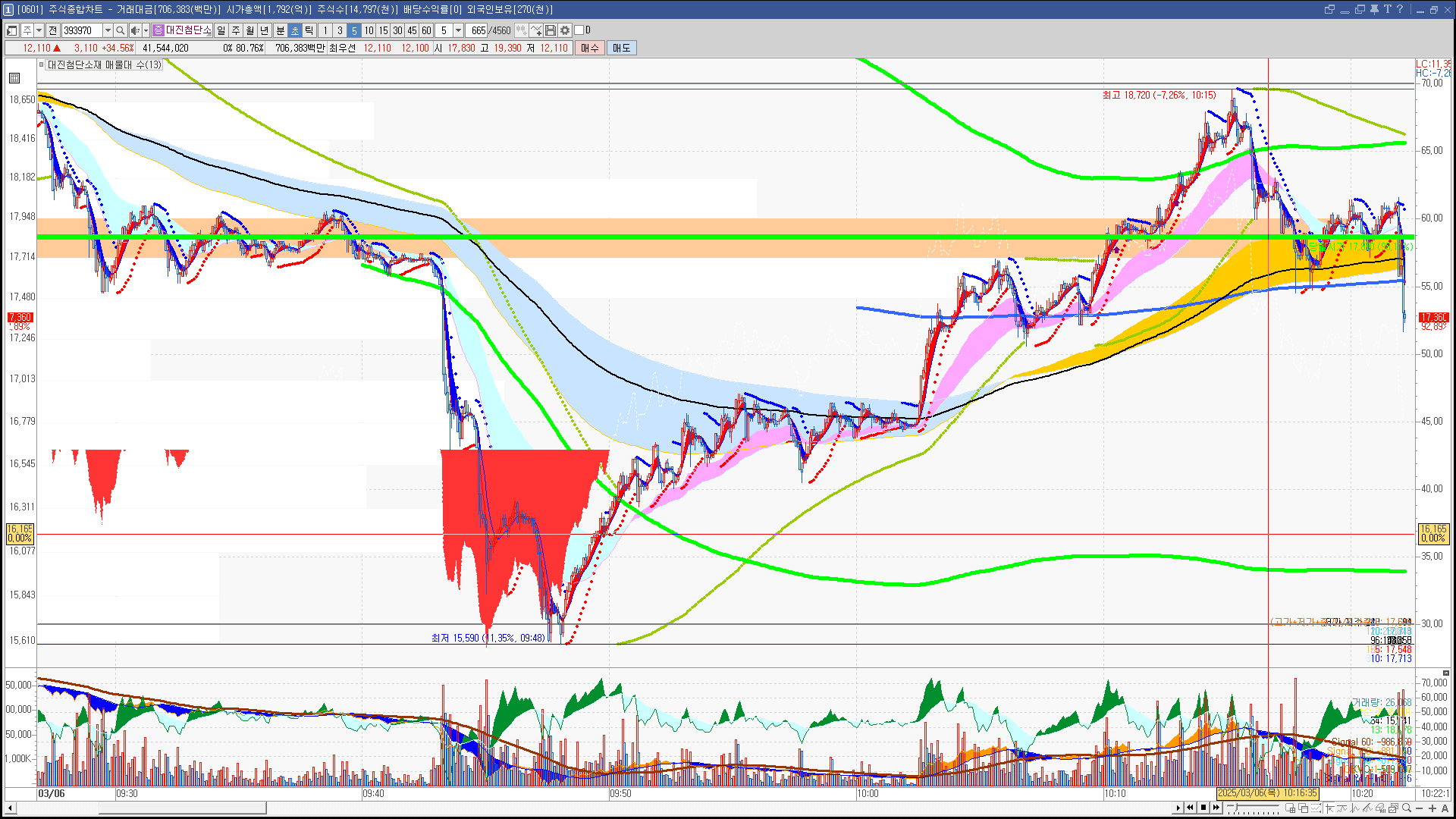Select the 틱 (tick) period tab
1456x819 pixels.
pos(309,30)
